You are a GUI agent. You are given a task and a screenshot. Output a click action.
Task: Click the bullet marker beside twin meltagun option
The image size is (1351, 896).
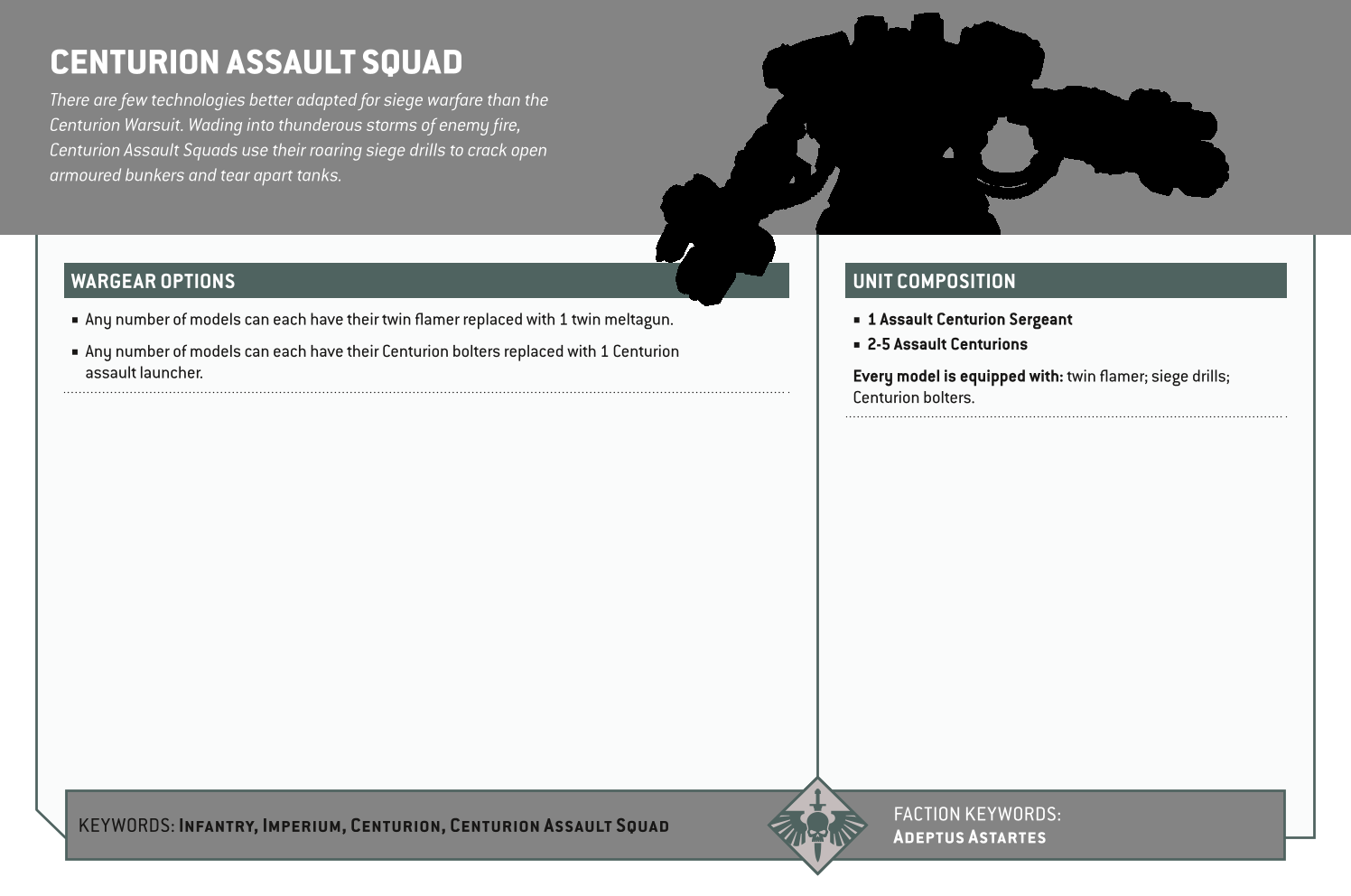[x=75, y=319]
